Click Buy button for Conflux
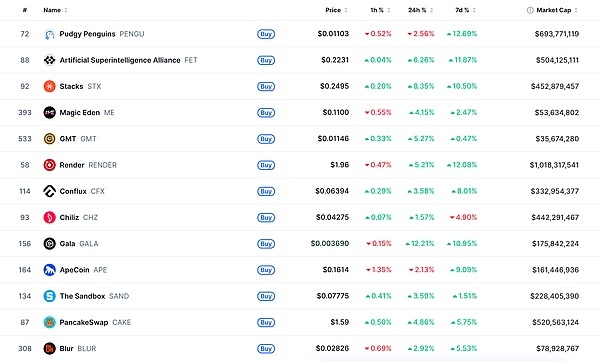The width and height of the screenshot is (600, 361). pos(266,191)
